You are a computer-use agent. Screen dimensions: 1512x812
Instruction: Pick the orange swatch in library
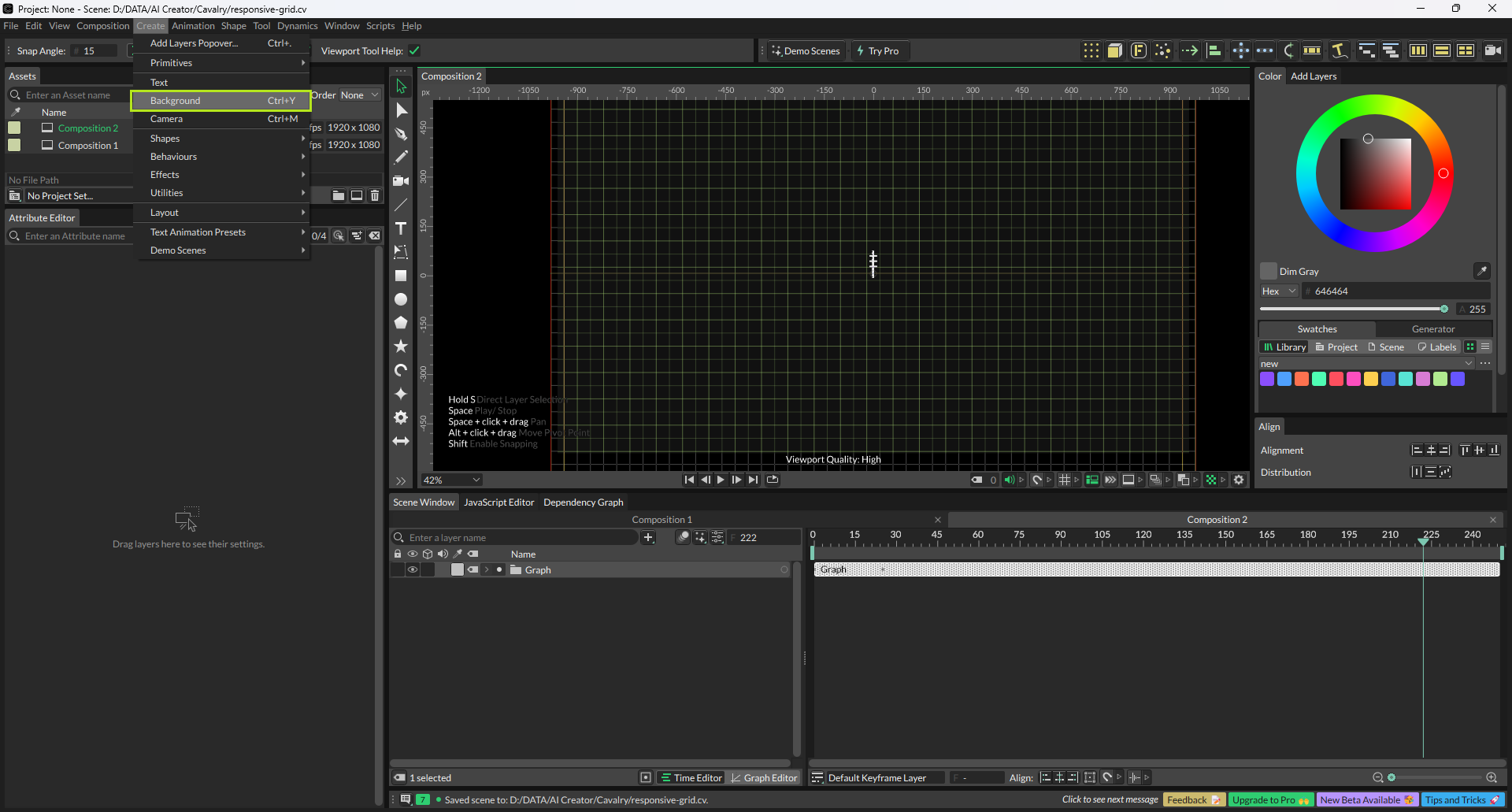(x=1302, y=379)
